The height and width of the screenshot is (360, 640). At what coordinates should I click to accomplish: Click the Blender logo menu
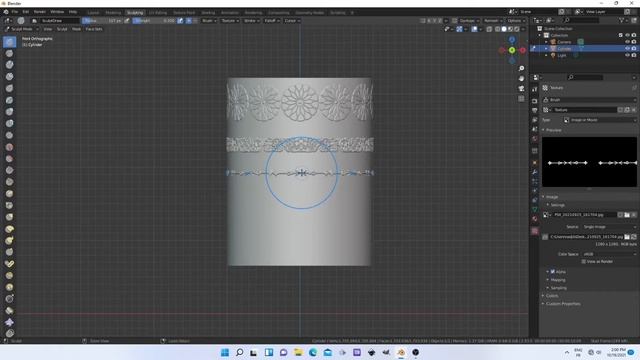coord(6,12)
